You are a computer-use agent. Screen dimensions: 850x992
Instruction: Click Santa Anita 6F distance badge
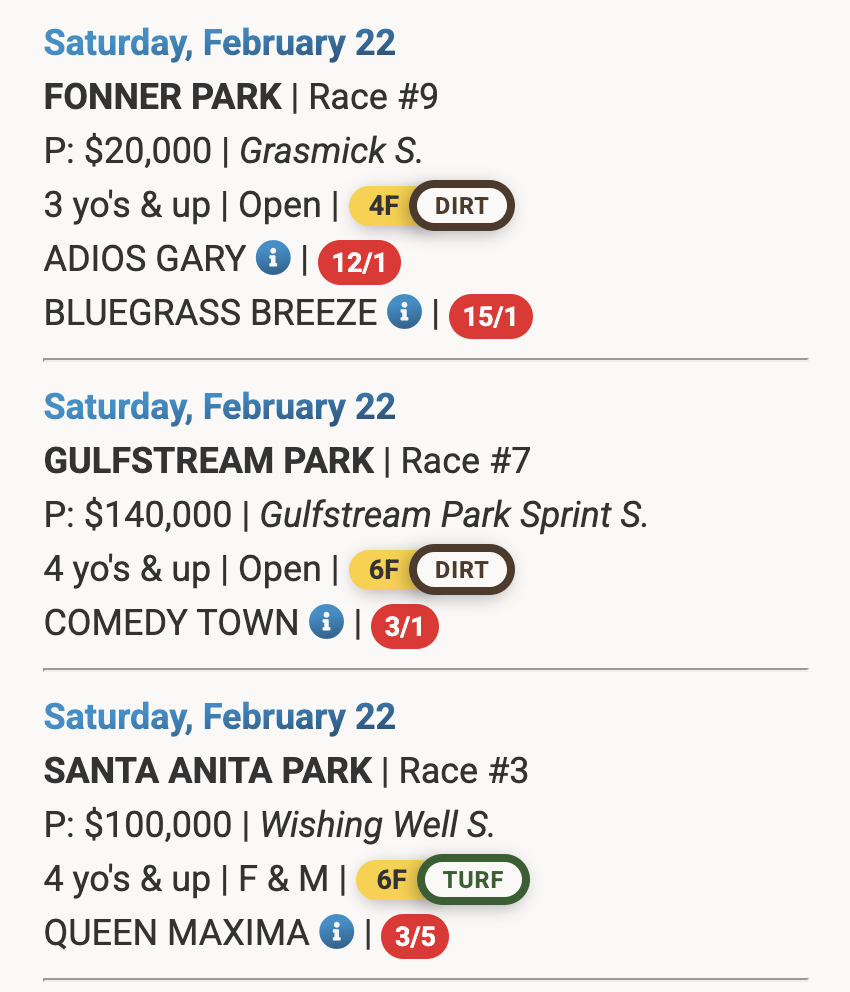pos(391,879)
